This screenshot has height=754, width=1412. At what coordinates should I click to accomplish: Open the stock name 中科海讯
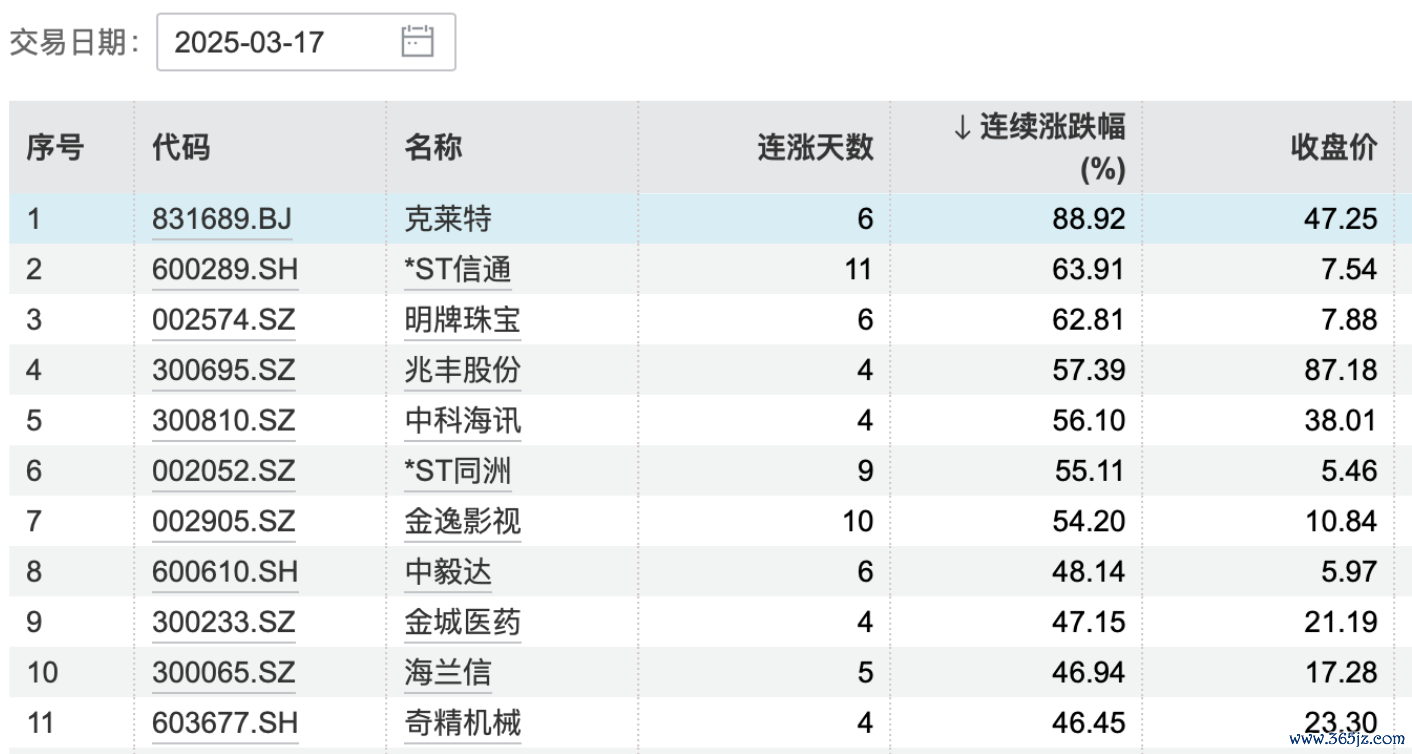tap(462, 420)
